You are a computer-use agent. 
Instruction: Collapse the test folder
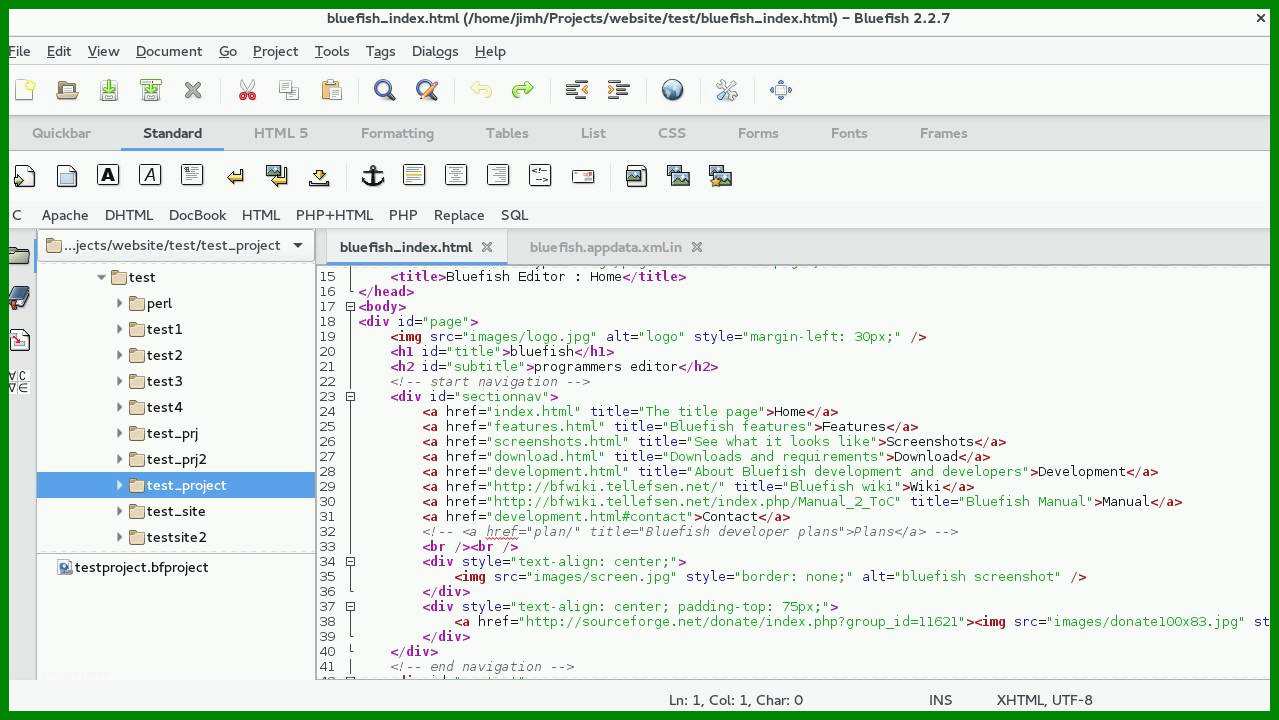pos(101,277)
